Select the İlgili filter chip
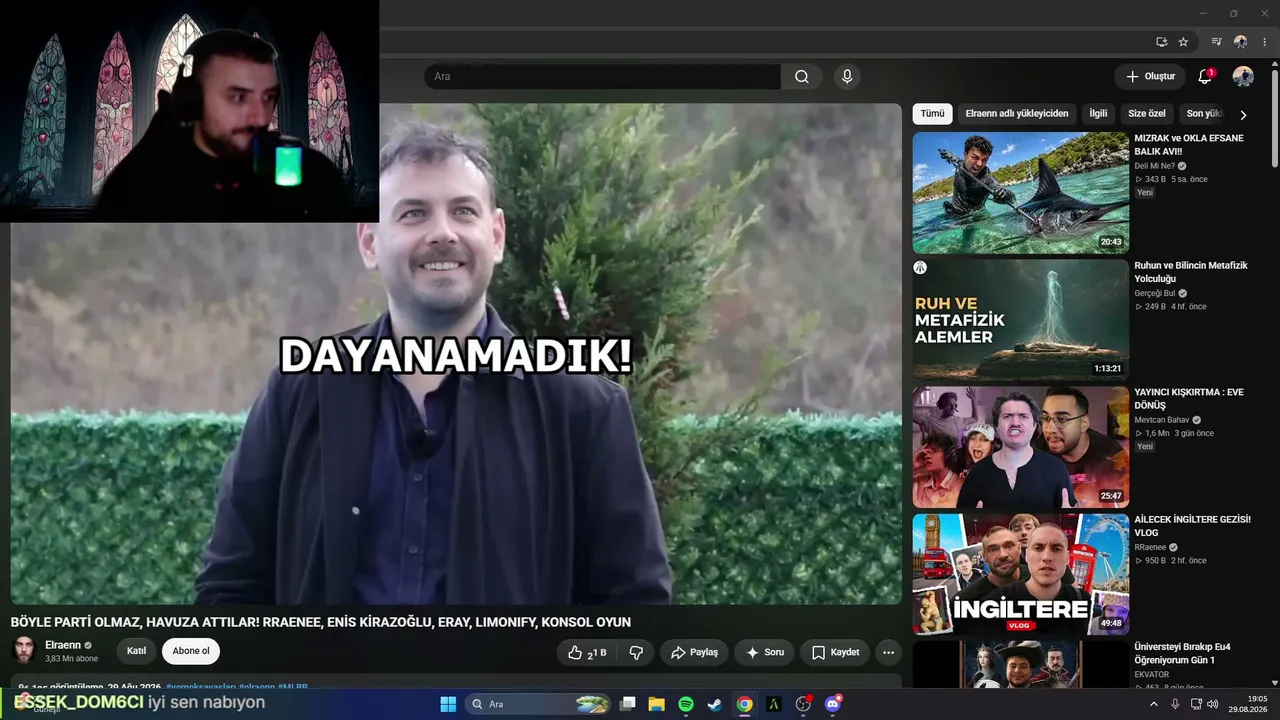The image size is (1280, 720). [x=1098, y=114]
